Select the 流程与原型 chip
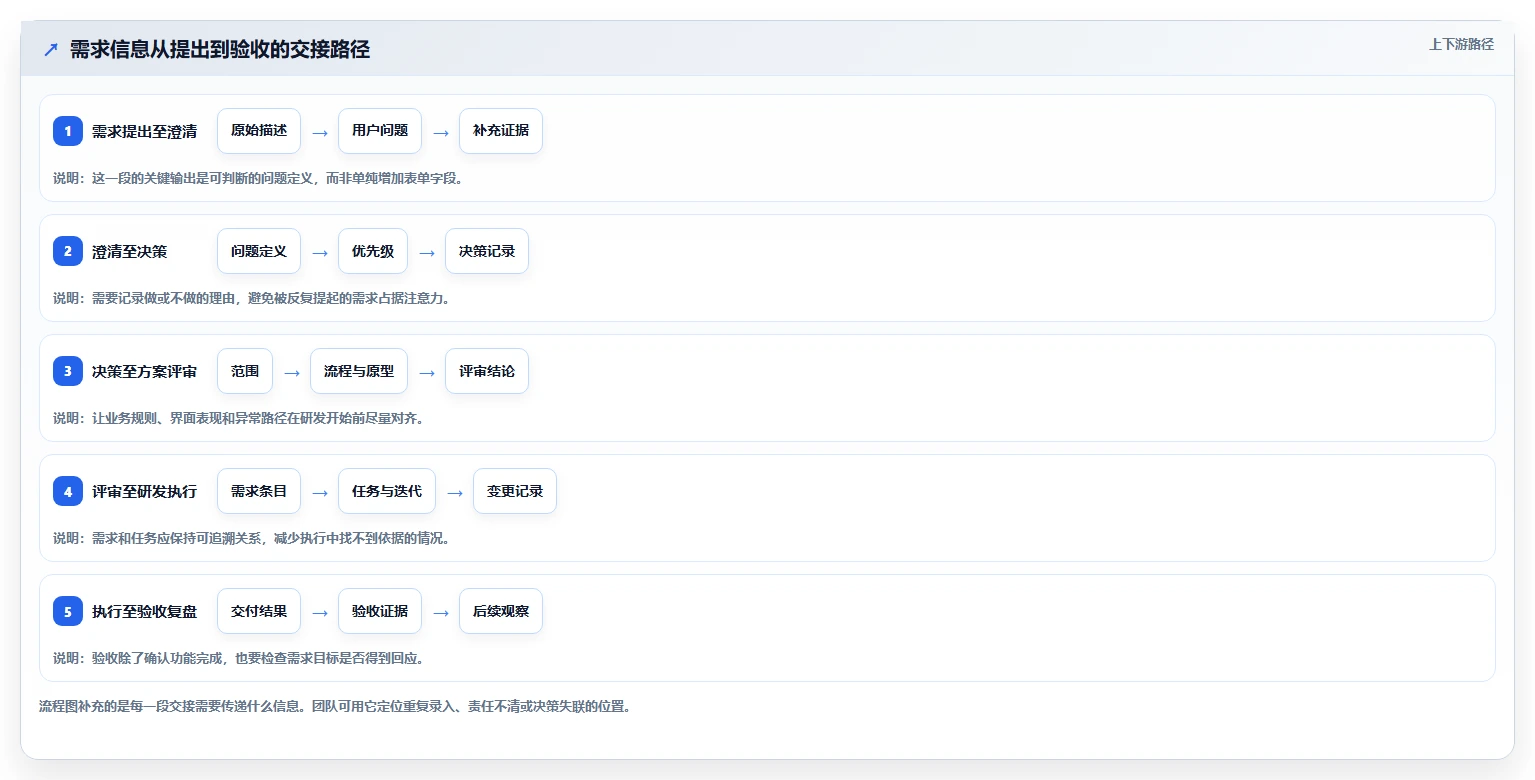This screenshot has height=780, width=1535. [359, 371]
